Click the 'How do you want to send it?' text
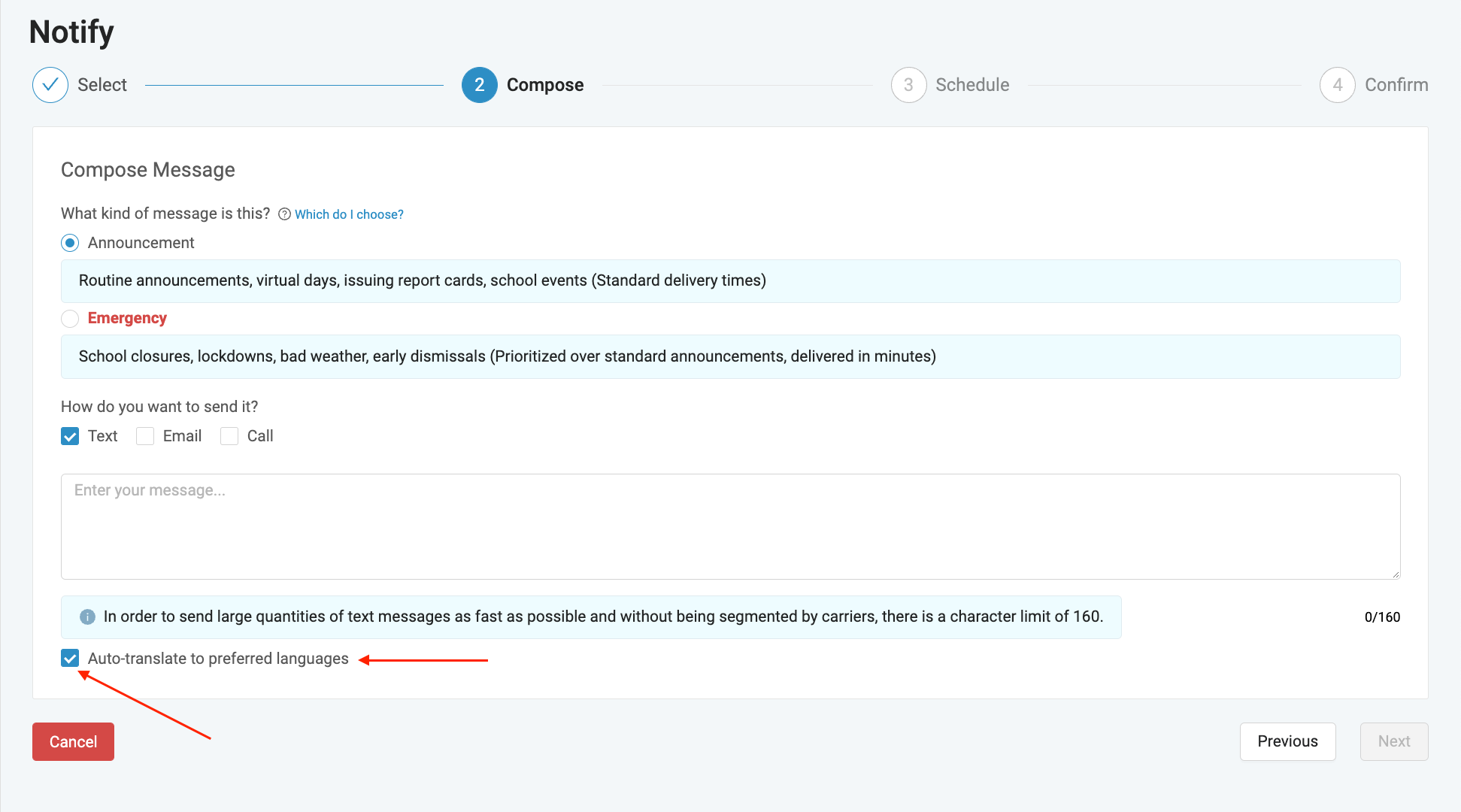This screenshot has width=1461, height=812. pyautogui.click(x=159, y=407)
